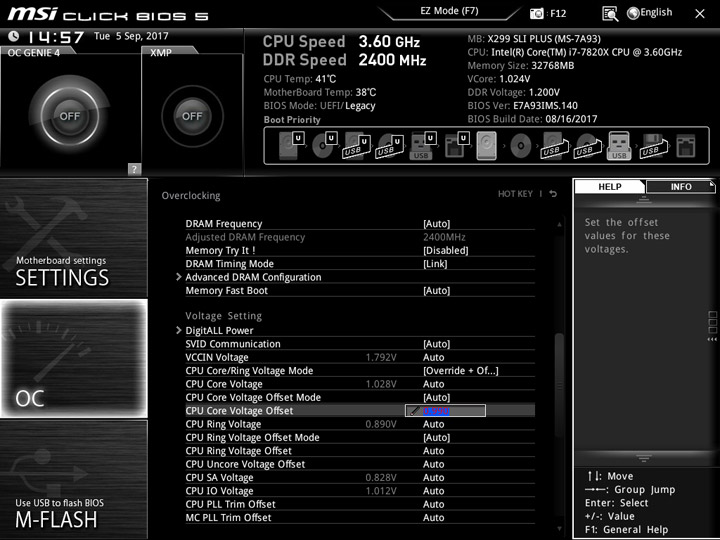
Task: Select CPU PLL Trim Offset row
Action: point(360,504)
